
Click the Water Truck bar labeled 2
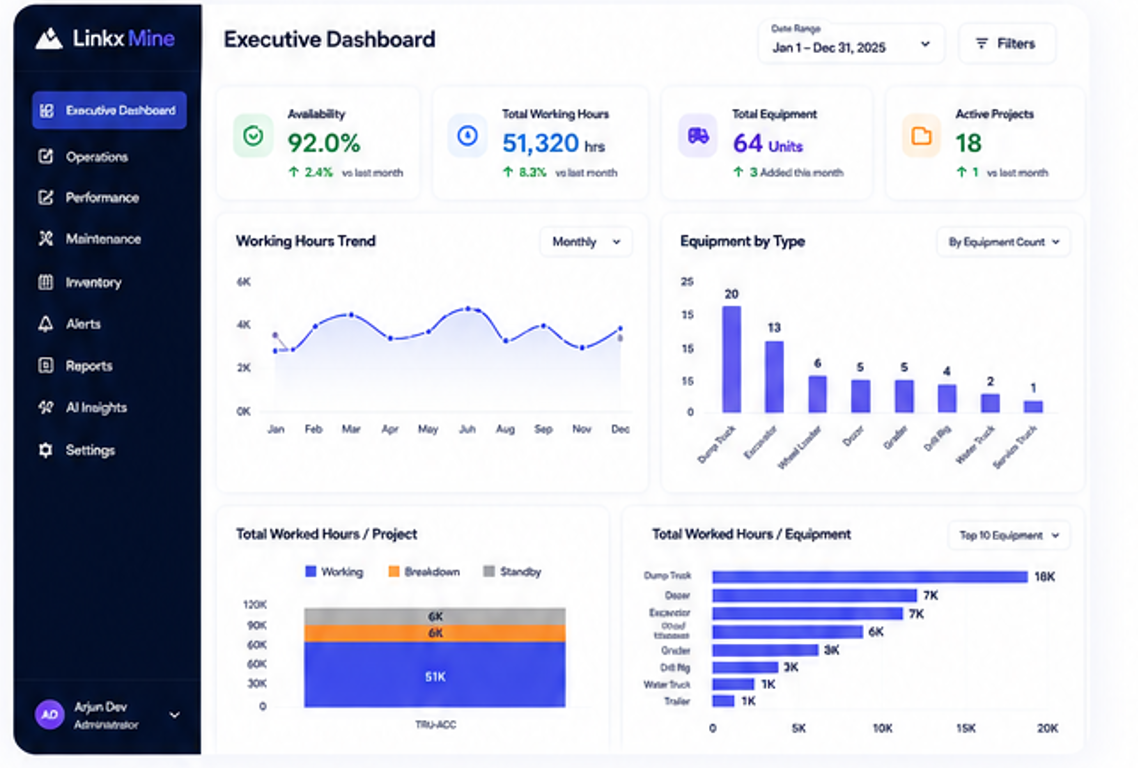tap(990, 403)
